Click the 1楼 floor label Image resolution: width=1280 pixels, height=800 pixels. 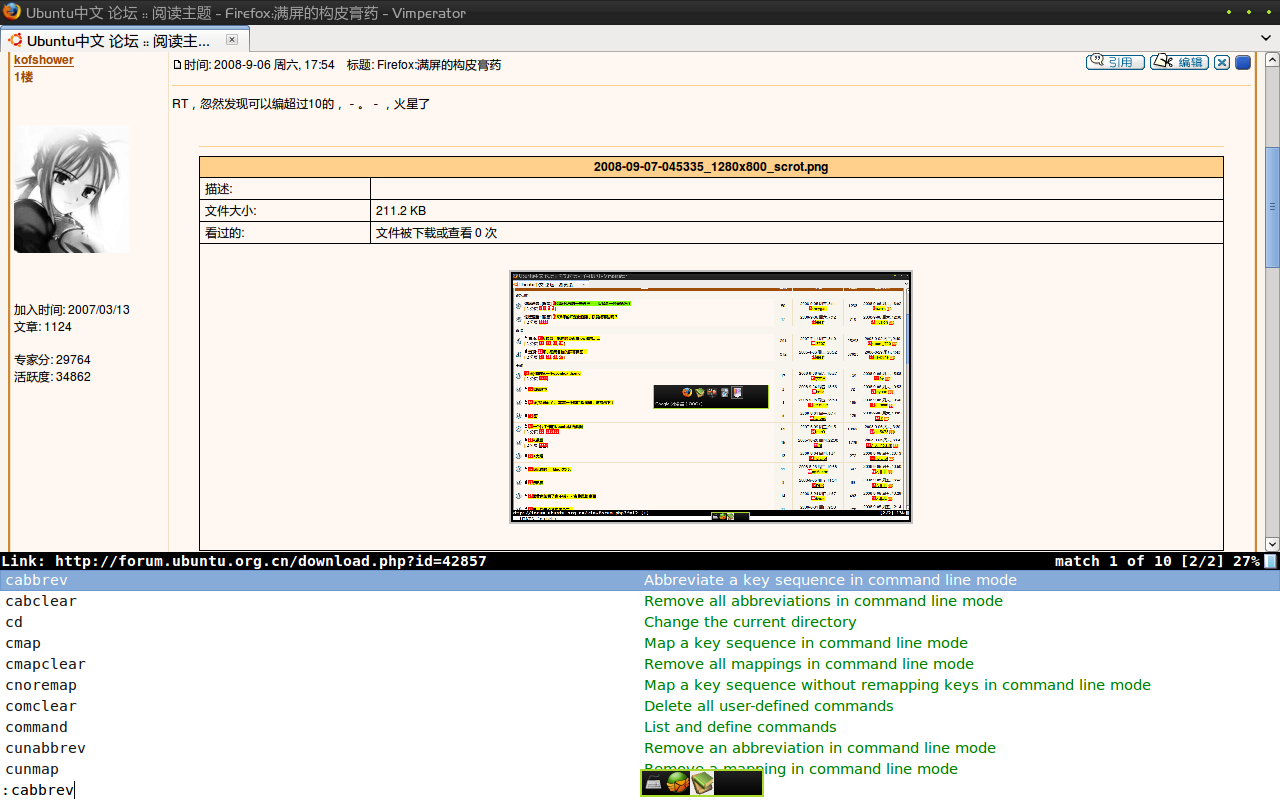pyautogui.click(x=23, y=77)
